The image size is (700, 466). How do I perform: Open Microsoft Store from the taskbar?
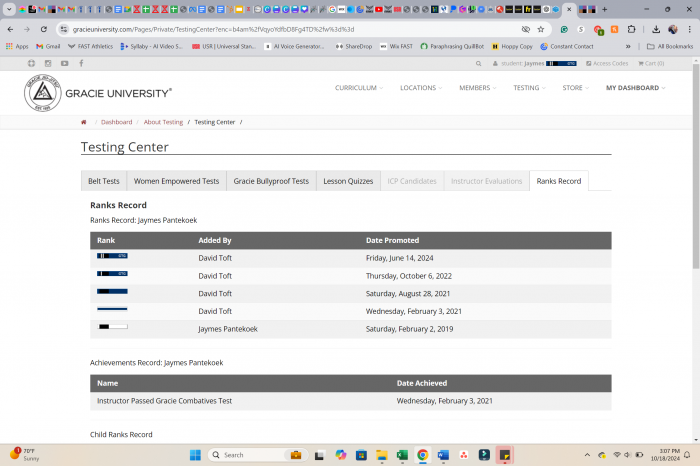click(x=361, y=455)
